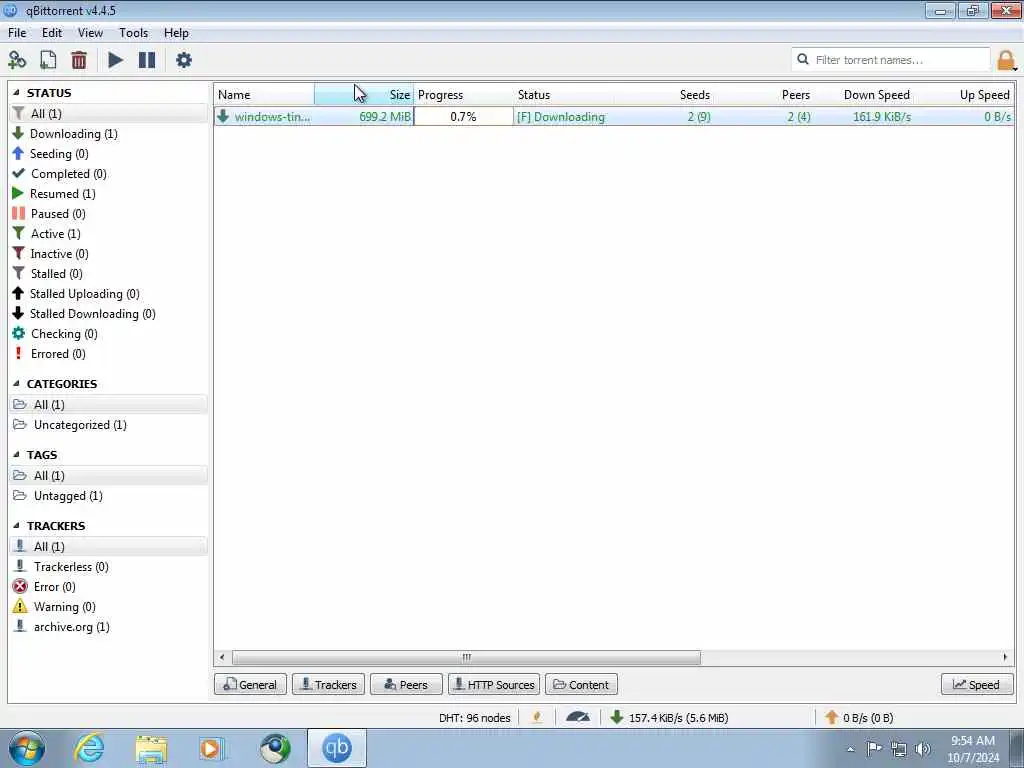
Task: Open the File menu
Action: pyautogui.click(x=17, y=33)
